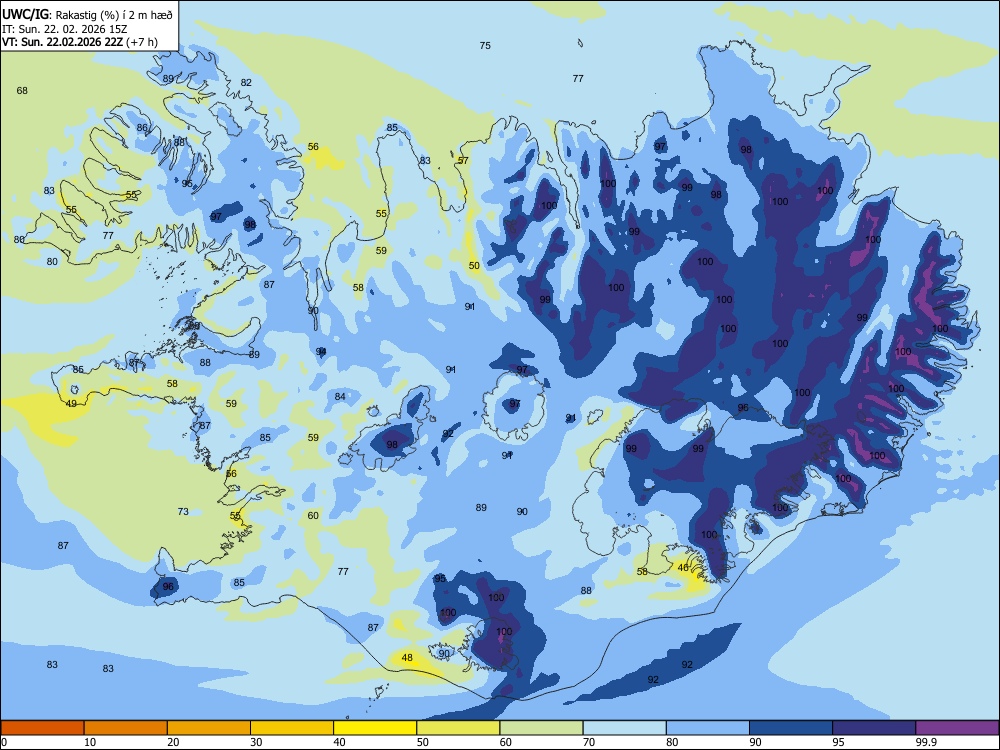The width and height of the screenshot is (1000, 750).
Task: Click the 'VT: Sun. 22.02.2026 22Z (+7 h)' line
Action: click(80, 42)
